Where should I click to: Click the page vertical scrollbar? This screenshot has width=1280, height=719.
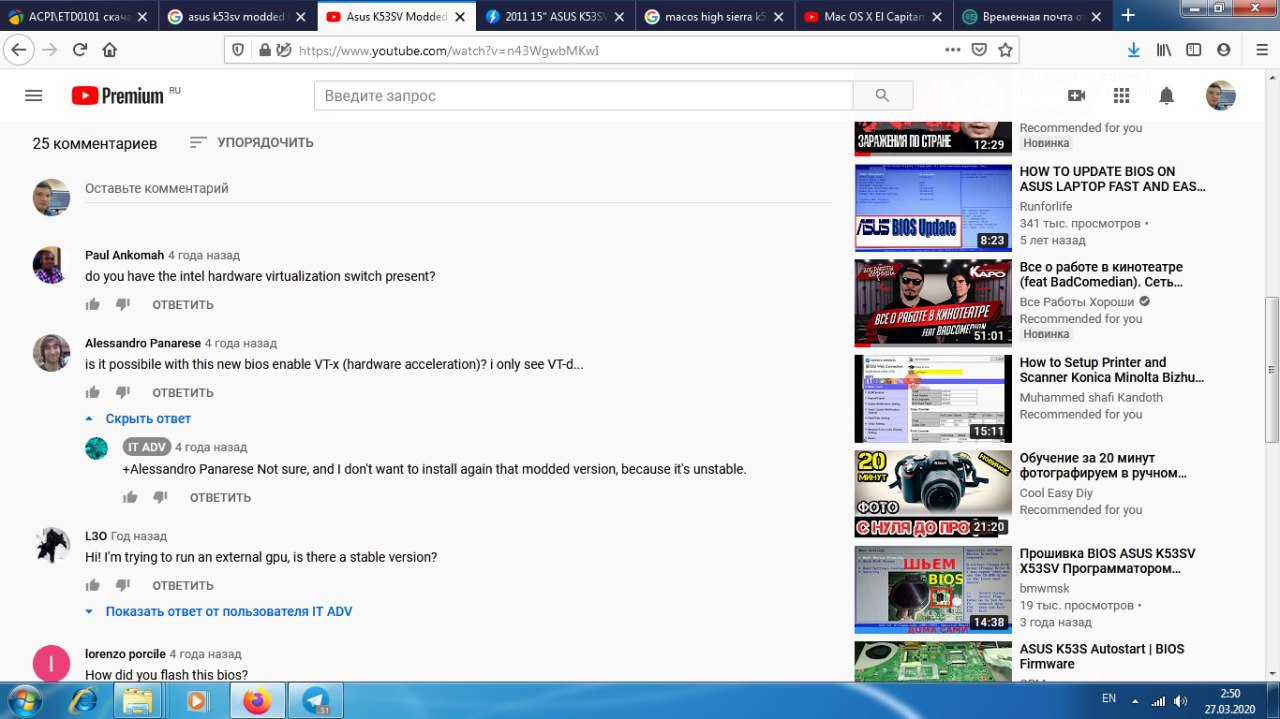click(x=1272, y=370)
